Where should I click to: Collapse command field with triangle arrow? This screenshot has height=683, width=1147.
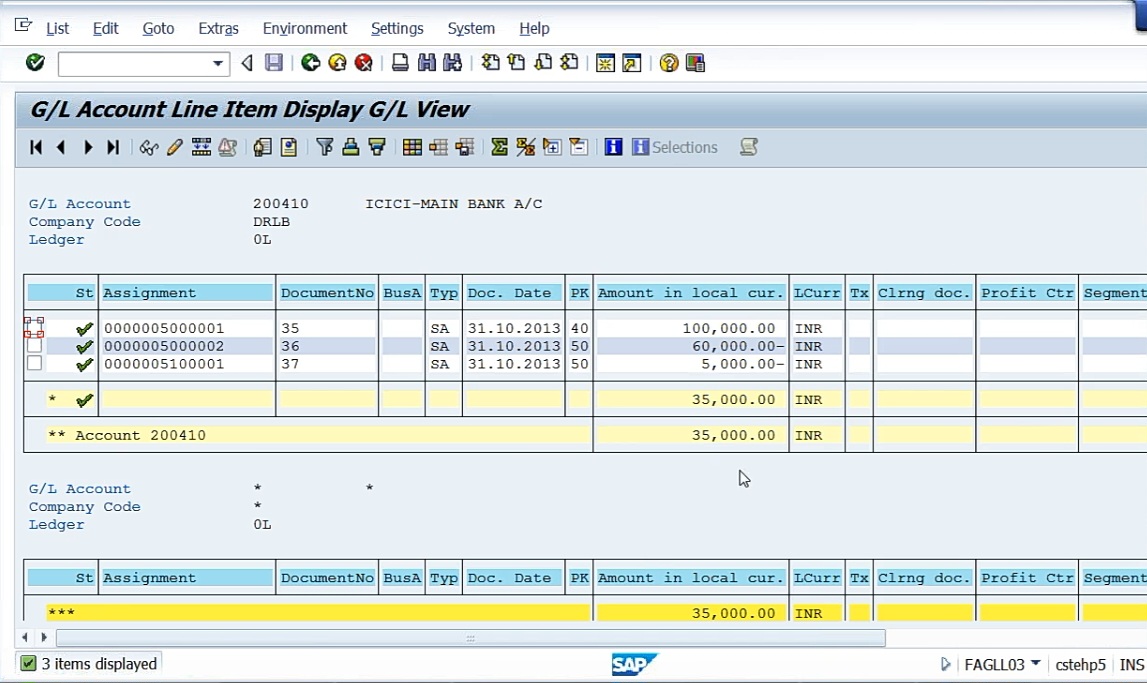(x=247, y=63)
